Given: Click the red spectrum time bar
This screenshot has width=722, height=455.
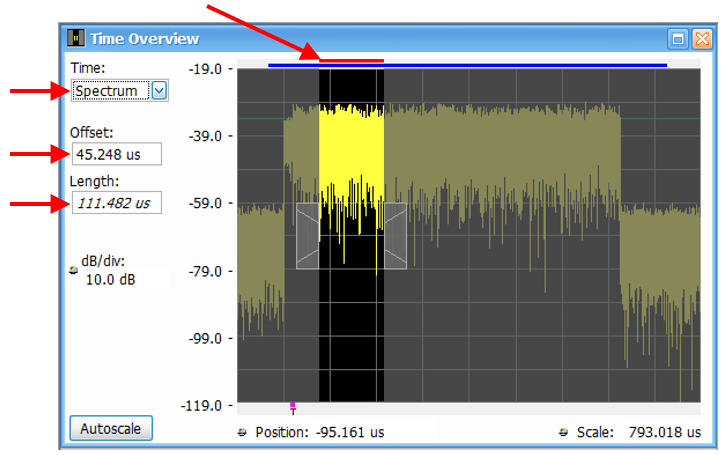Looking at the screenshot, I should (351, 60).
